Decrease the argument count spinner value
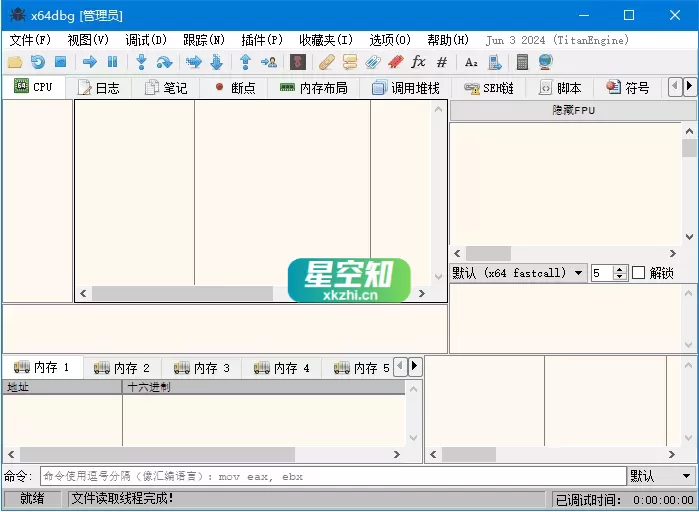 pyautogui.click(x=620, y=277)
